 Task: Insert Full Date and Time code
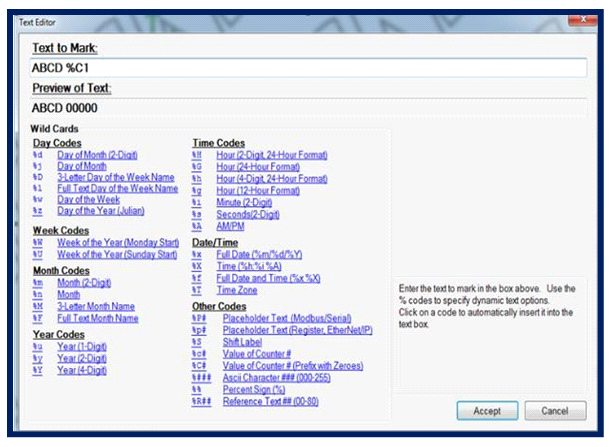click(x=267, y=278)
